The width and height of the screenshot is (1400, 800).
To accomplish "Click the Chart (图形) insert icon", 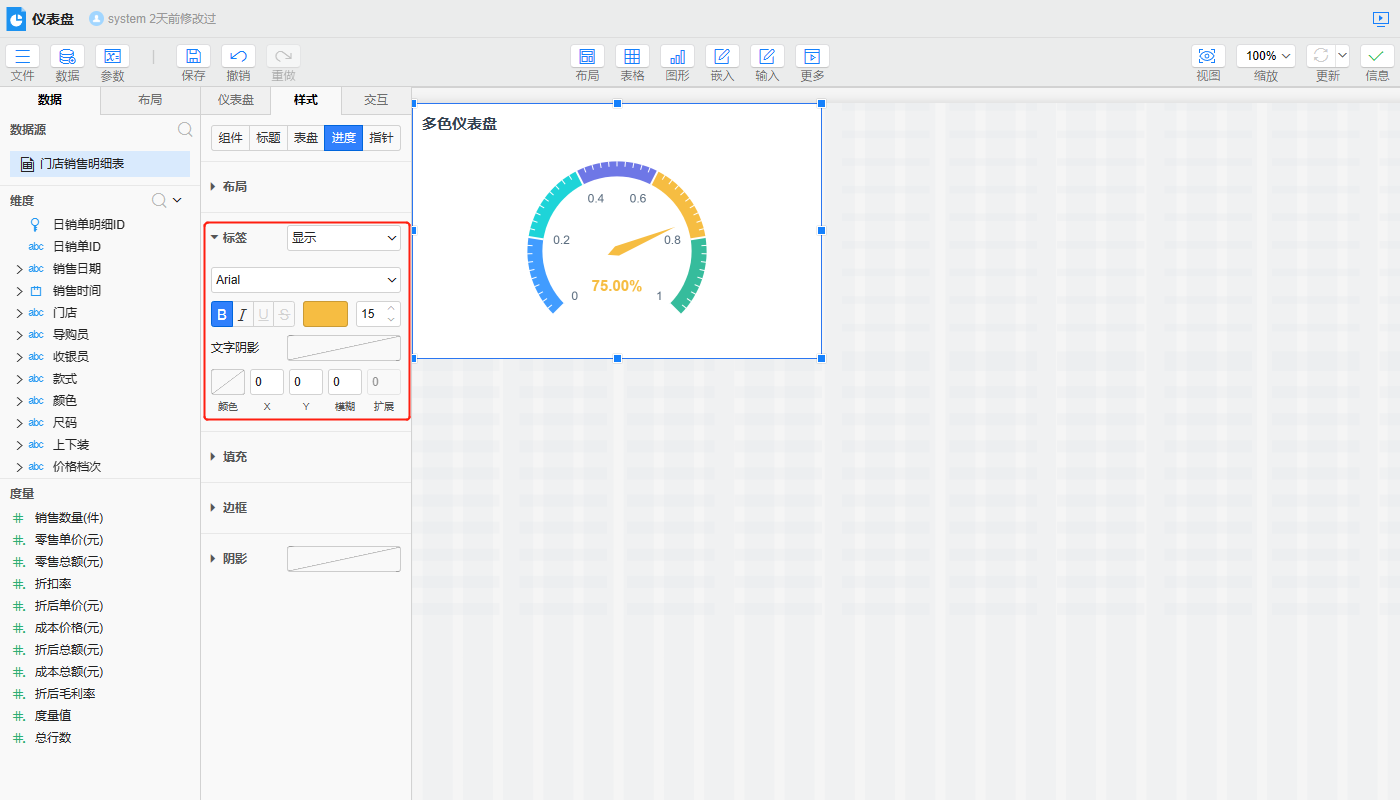I will point(677,57).
